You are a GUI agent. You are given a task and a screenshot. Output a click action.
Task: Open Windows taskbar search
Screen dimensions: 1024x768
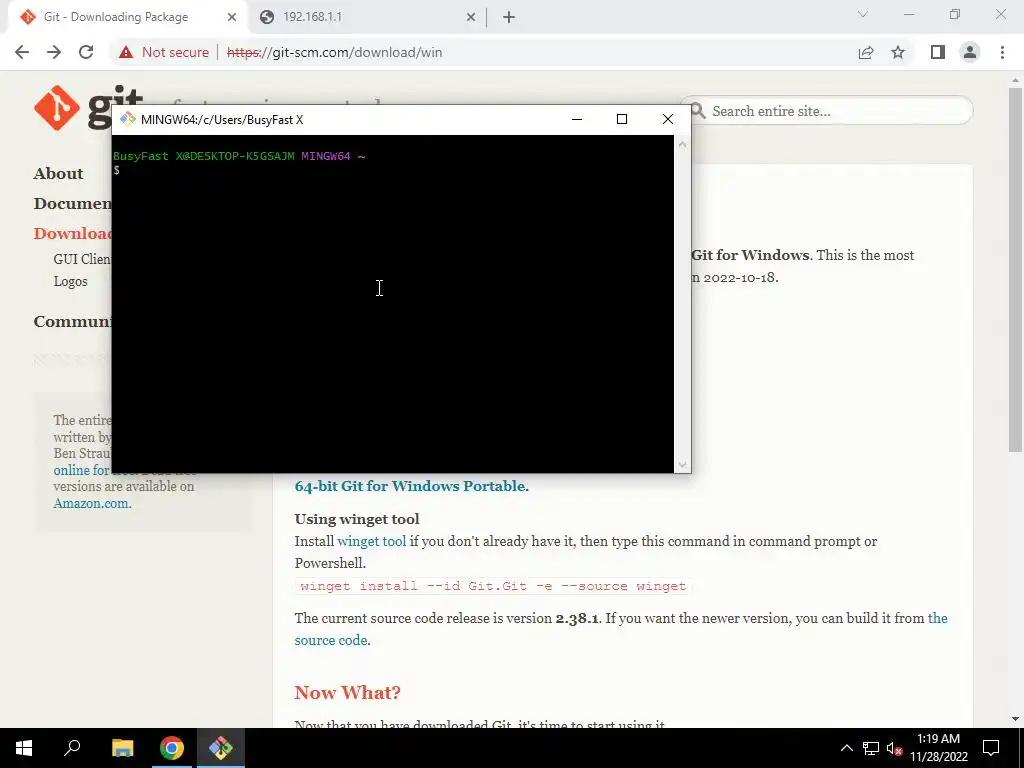click(x=72, y=748)
